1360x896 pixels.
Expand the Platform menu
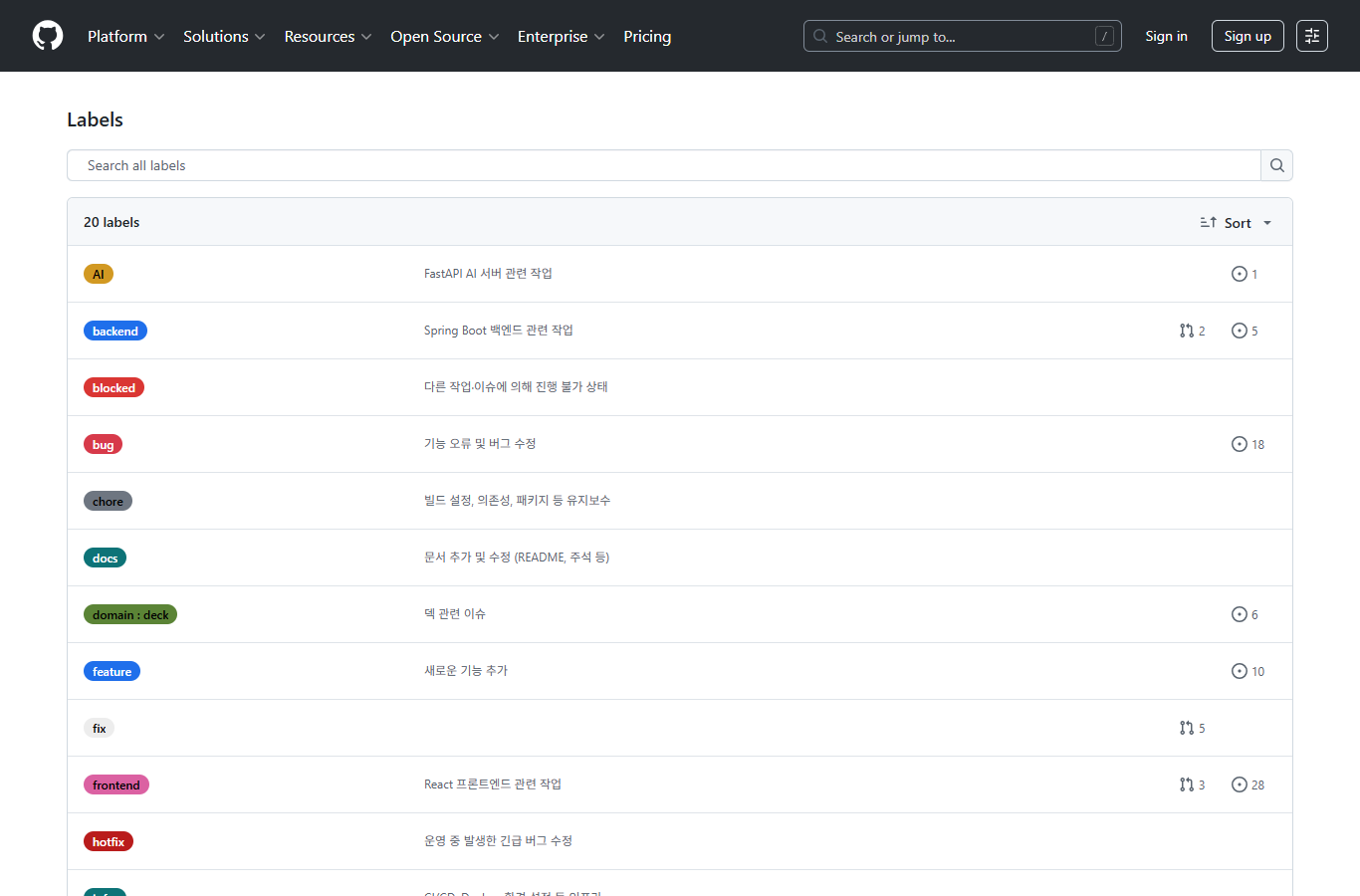[x=125, y=36]
